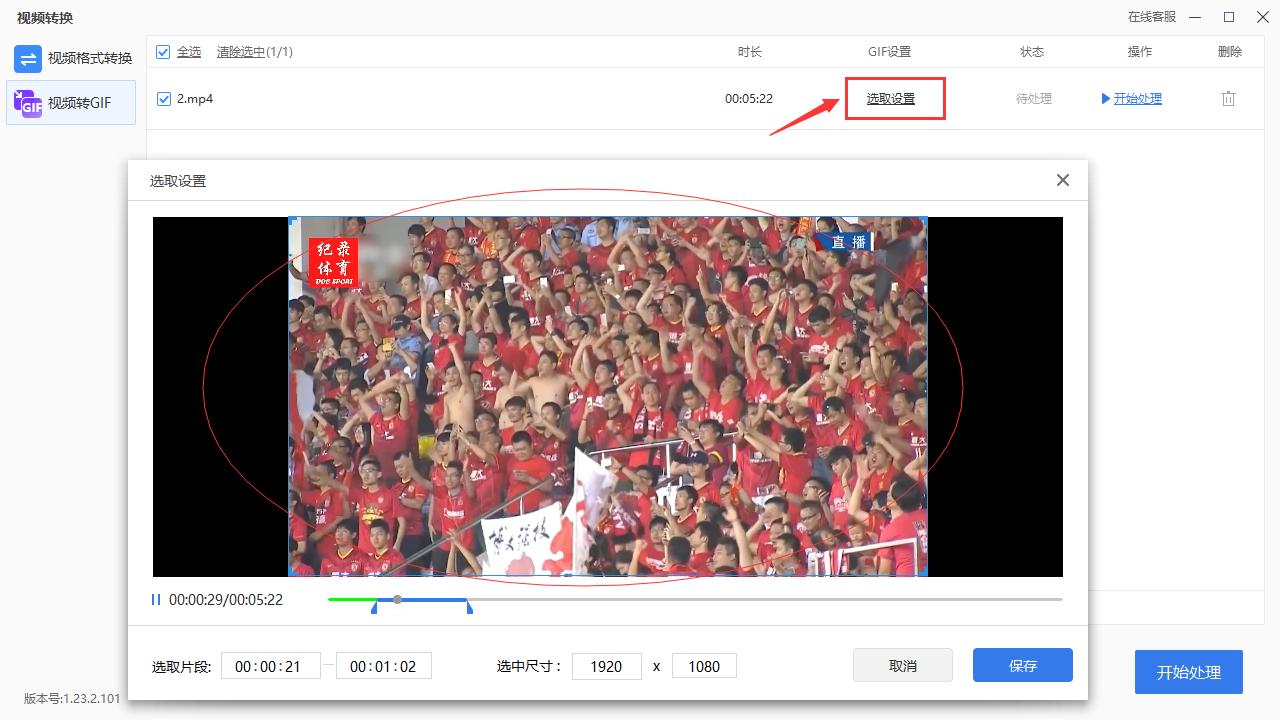The width and height of the screenshot is (1280, 720).
Task: Close the 选取设置 dialog
Action: tap(1062, 180)
